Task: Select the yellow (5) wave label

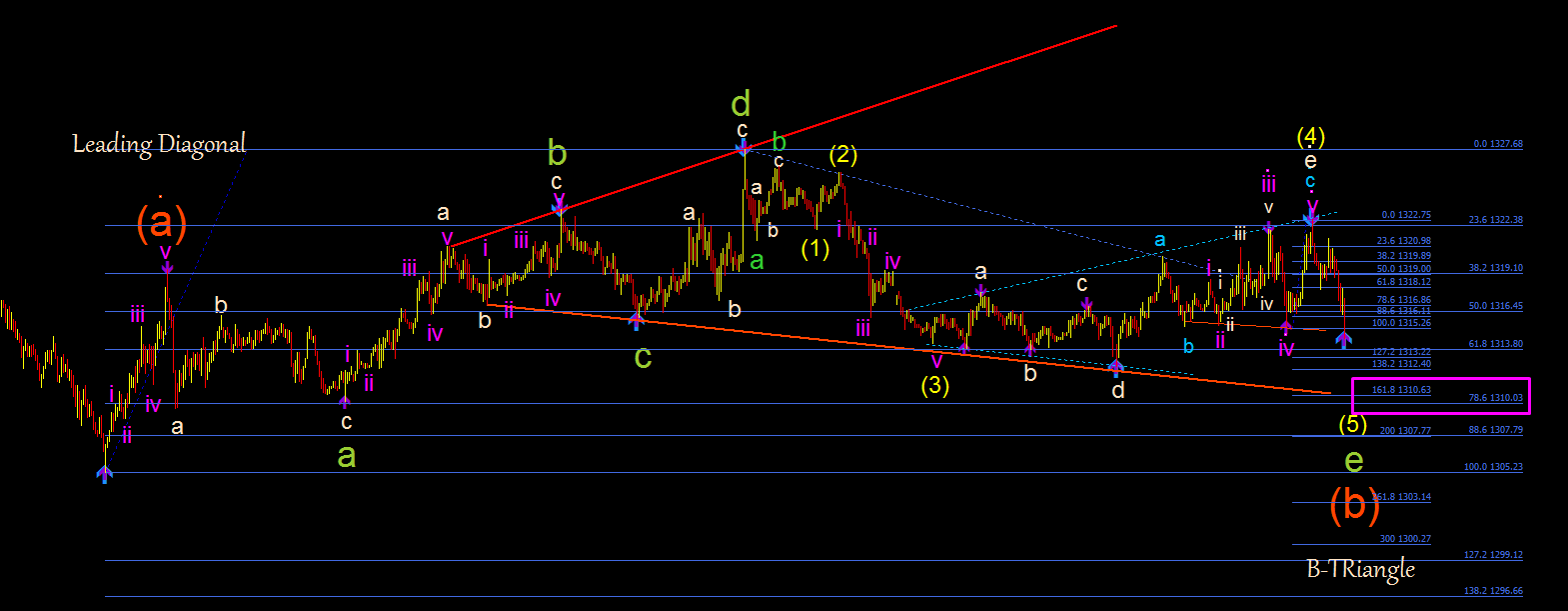Action: click(1353, 424)
